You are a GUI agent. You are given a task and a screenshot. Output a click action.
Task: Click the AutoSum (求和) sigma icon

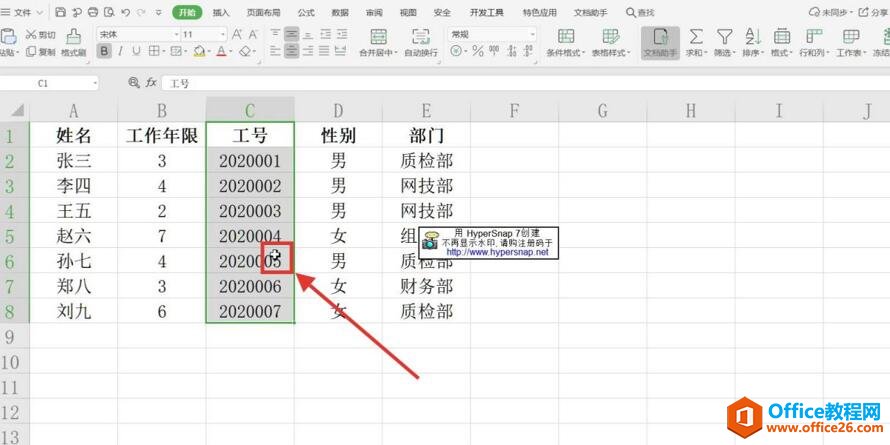pyautogui.click(x=696, y=37)
